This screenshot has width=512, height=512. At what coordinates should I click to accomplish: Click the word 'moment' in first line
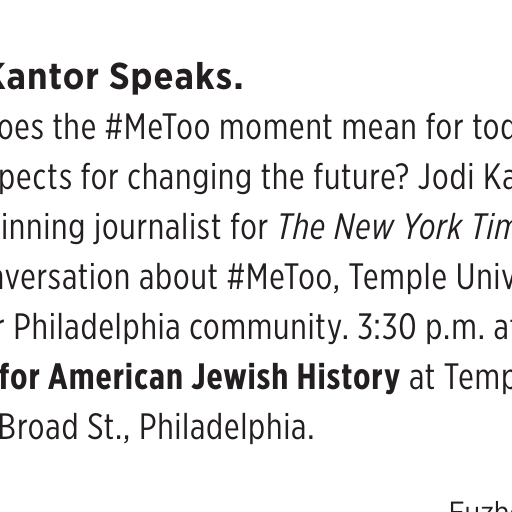click(x=276, y=128)
